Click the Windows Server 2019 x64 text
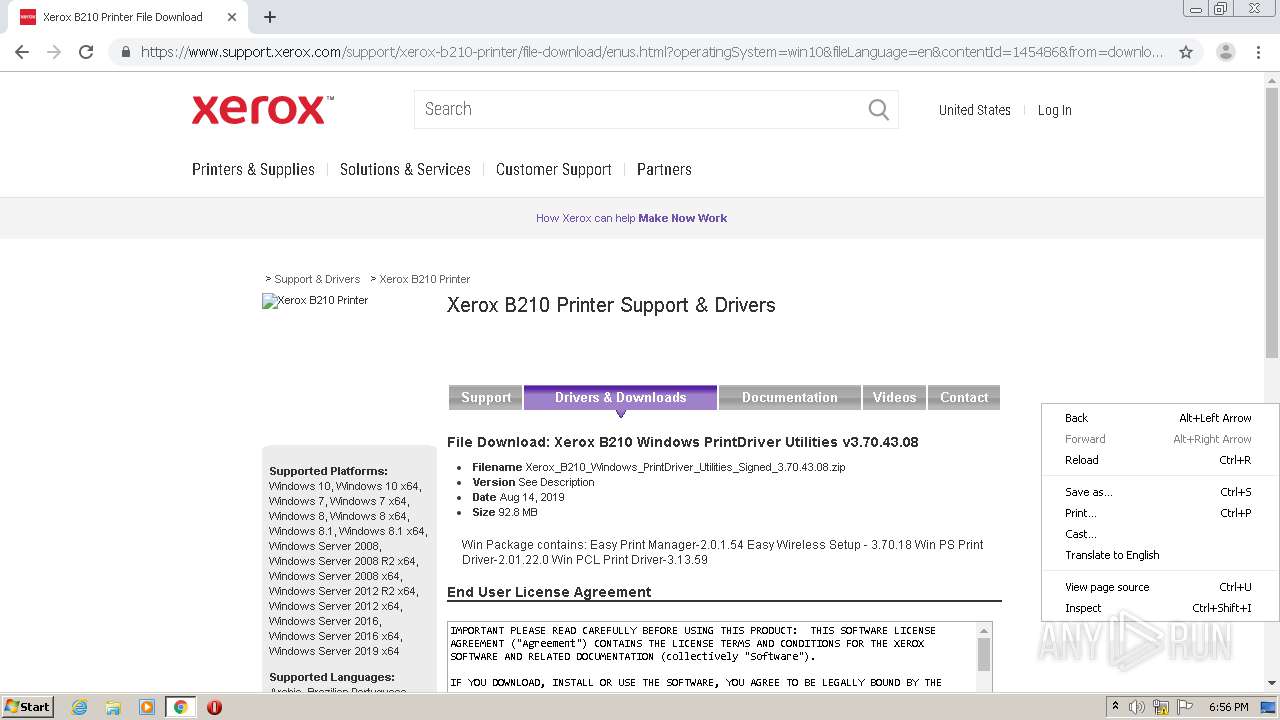This screenshot has width=1280, height=720. point(334,651)
